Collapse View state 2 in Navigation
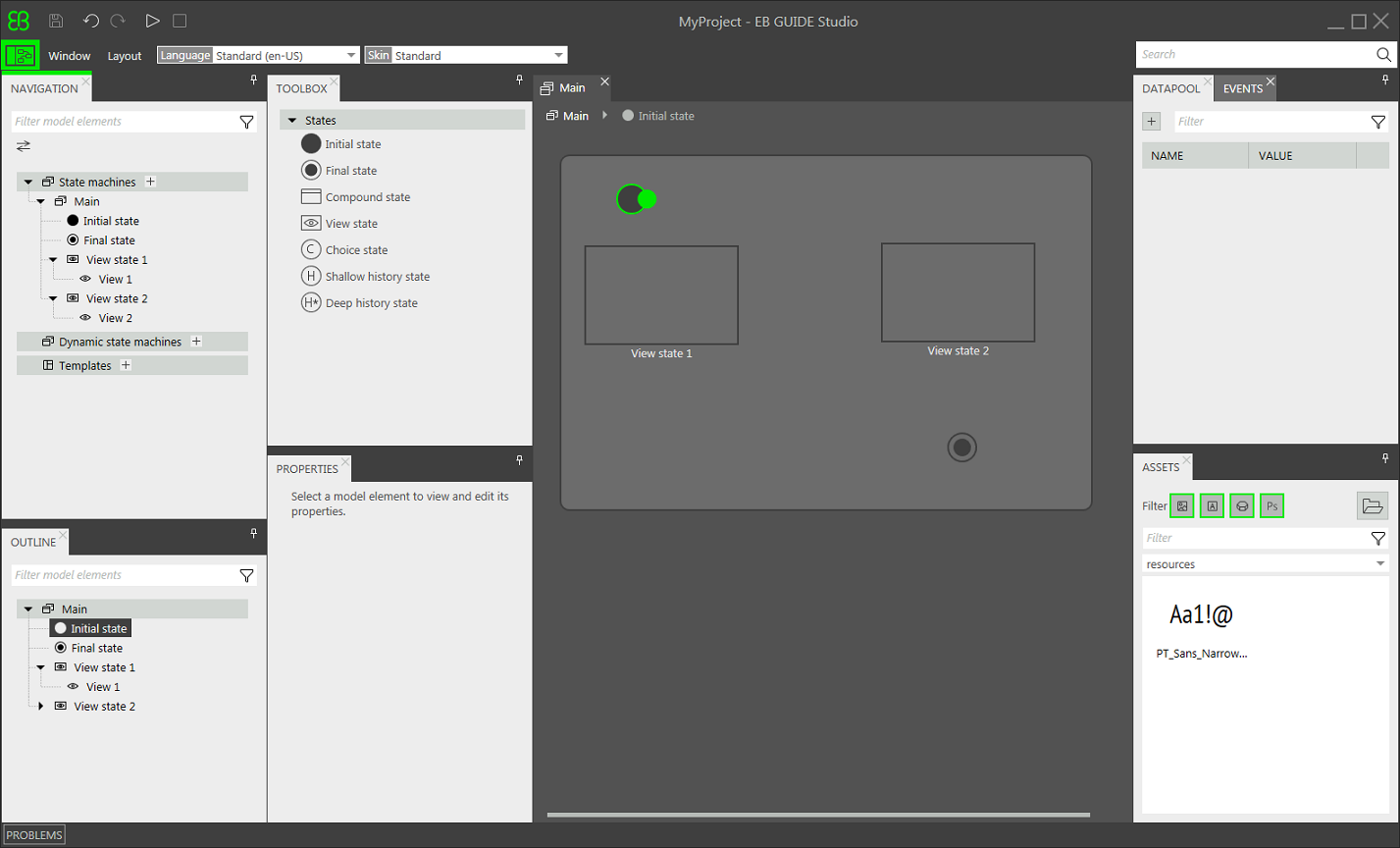The image size is (1400, 848). [53, 298]
